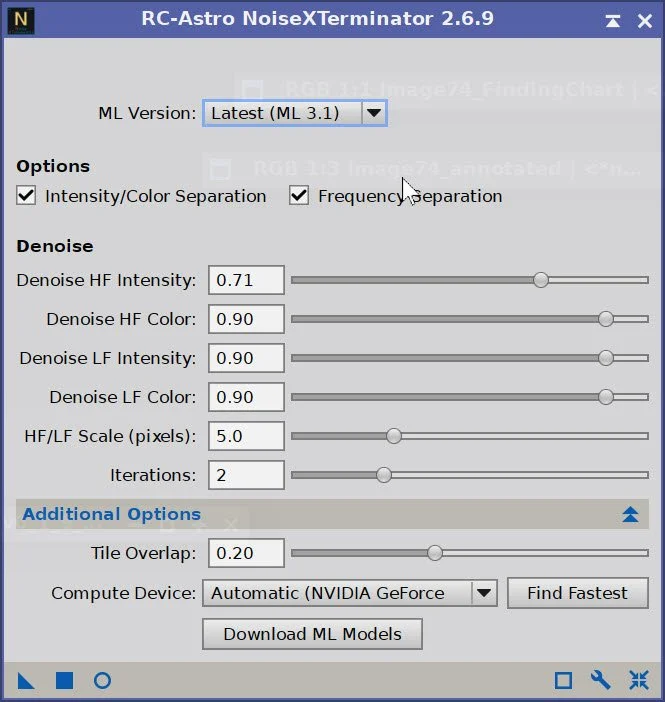The width and height of the screenshot is (665, 702).
Task: Click the Tile Overlap value field
Action: (x=246, y=553)
